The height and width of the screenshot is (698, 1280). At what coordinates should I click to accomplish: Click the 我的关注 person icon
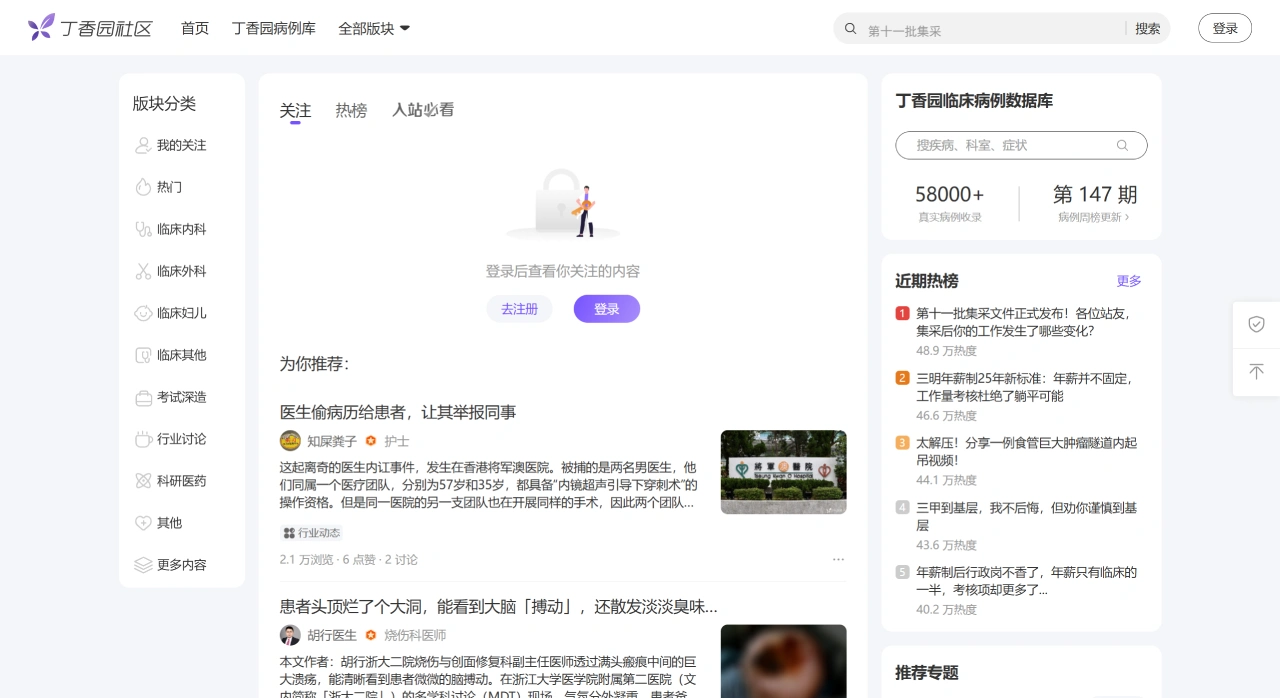tap(143, 145)
